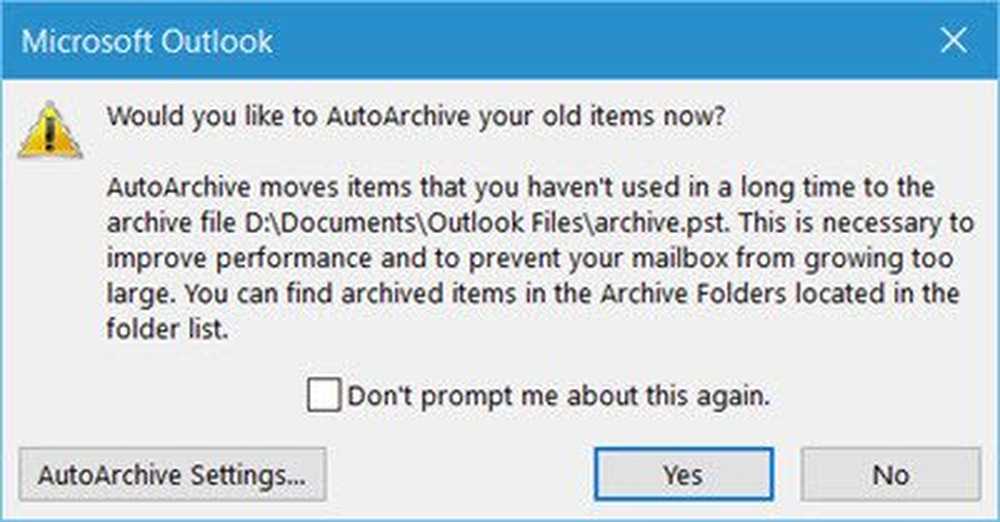Decline archiving with the No button
The width and height of the screenshot is (1000, 522).
[x=890, y=475]
